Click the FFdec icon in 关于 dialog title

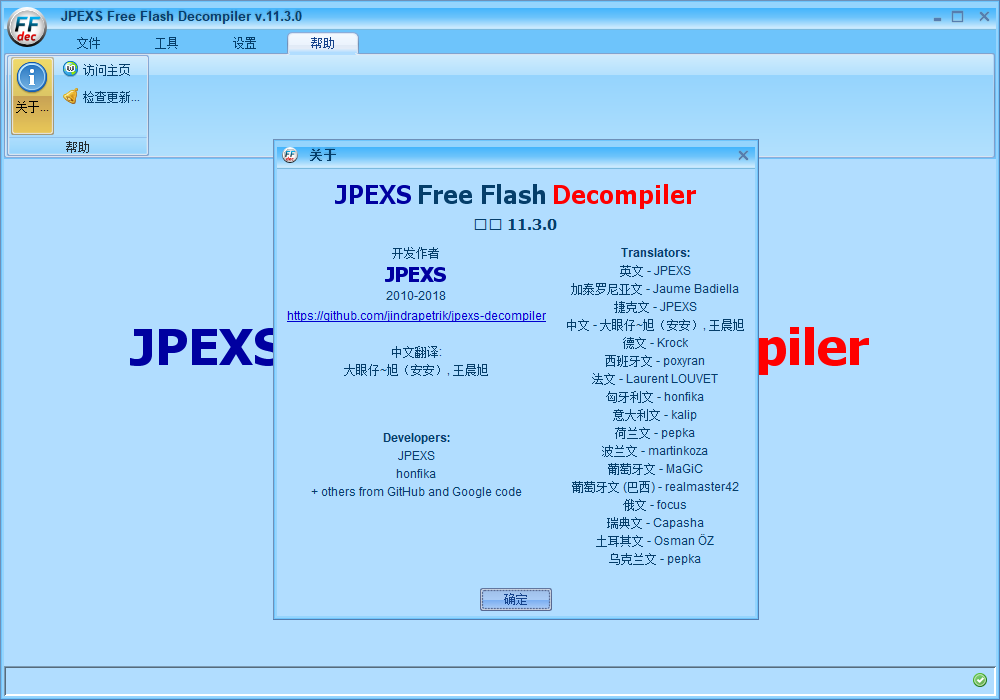(290, 155)
